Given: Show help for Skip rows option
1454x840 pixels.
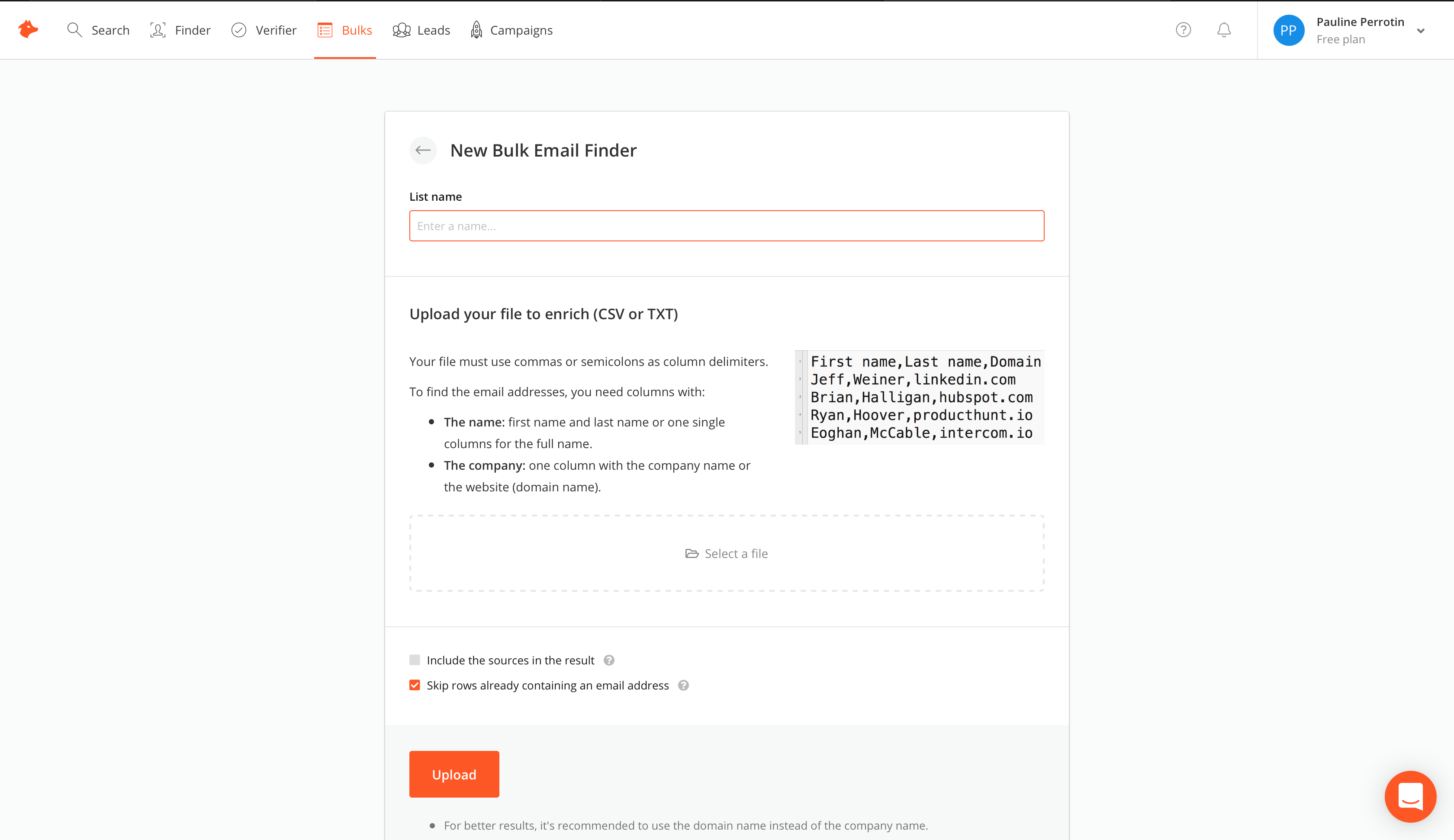Looking at the screenshot, I should pos(683,686).
